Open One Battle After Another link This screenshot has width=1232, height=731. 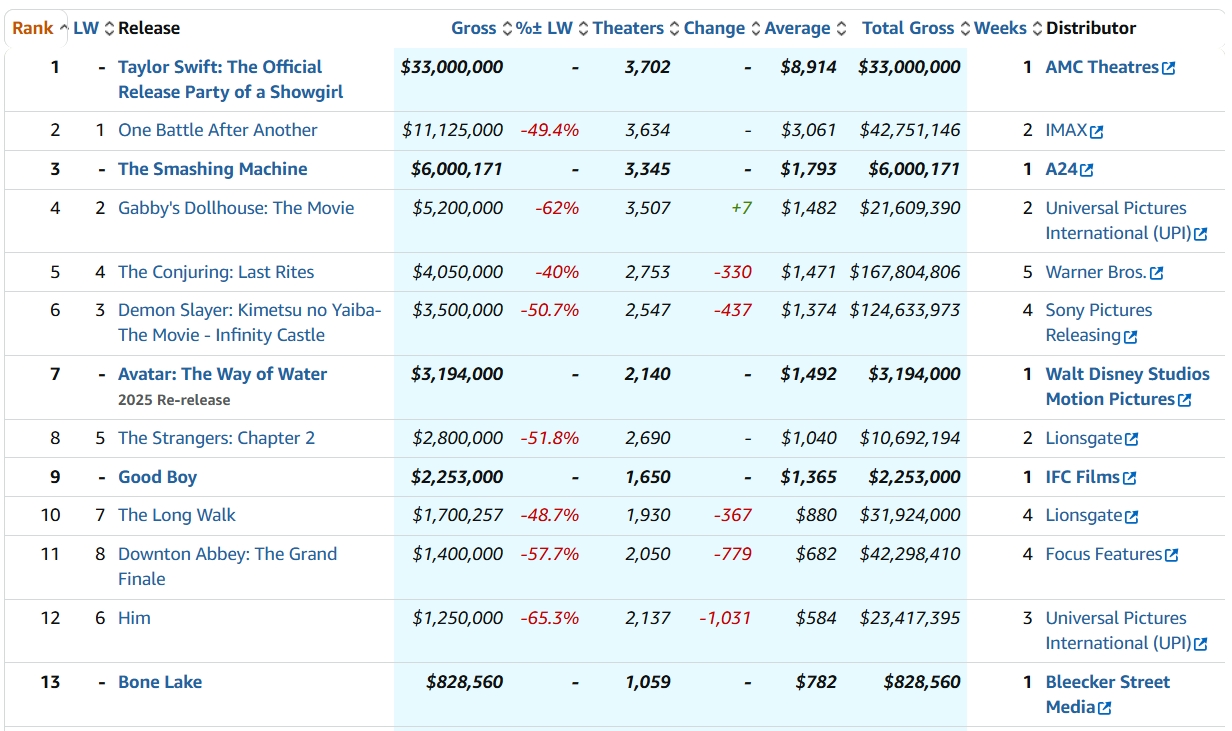(x=217, y=130)
